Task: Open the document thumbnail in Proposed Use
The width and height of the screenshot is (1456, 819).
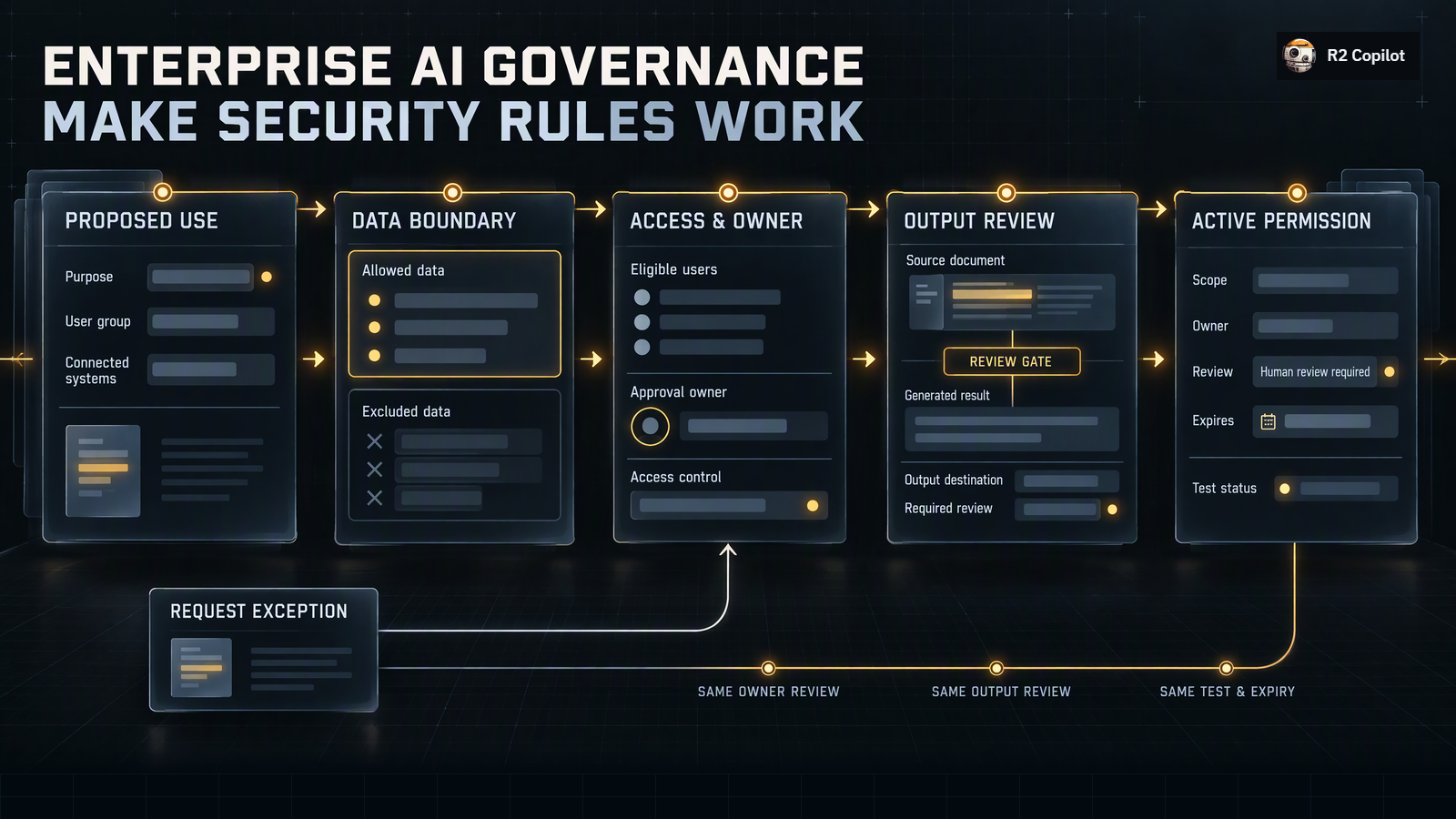Action: pyautogui.click(x=103, y=470)
